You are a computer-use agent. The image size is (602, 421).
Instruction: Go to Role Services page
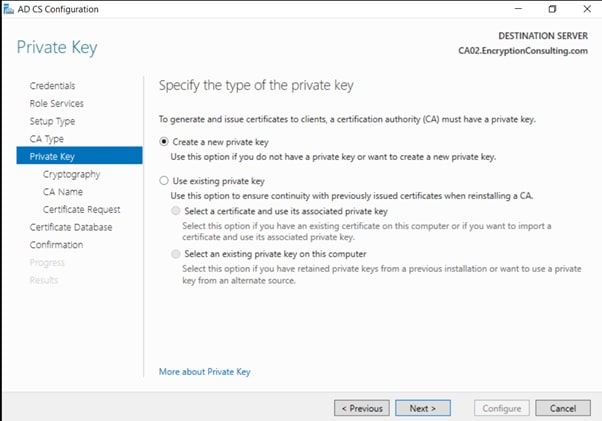click(57, 104)
